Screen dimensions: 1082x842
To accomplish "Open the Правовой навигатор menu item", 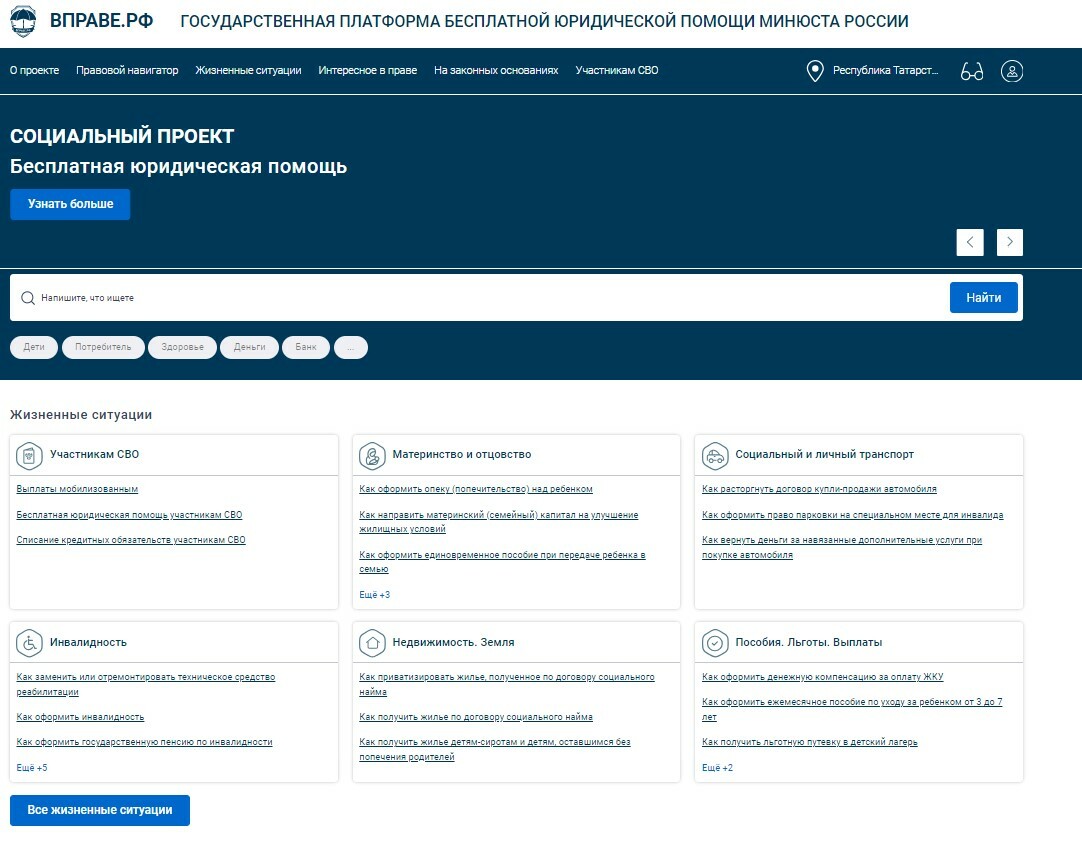I will (127, 71).
